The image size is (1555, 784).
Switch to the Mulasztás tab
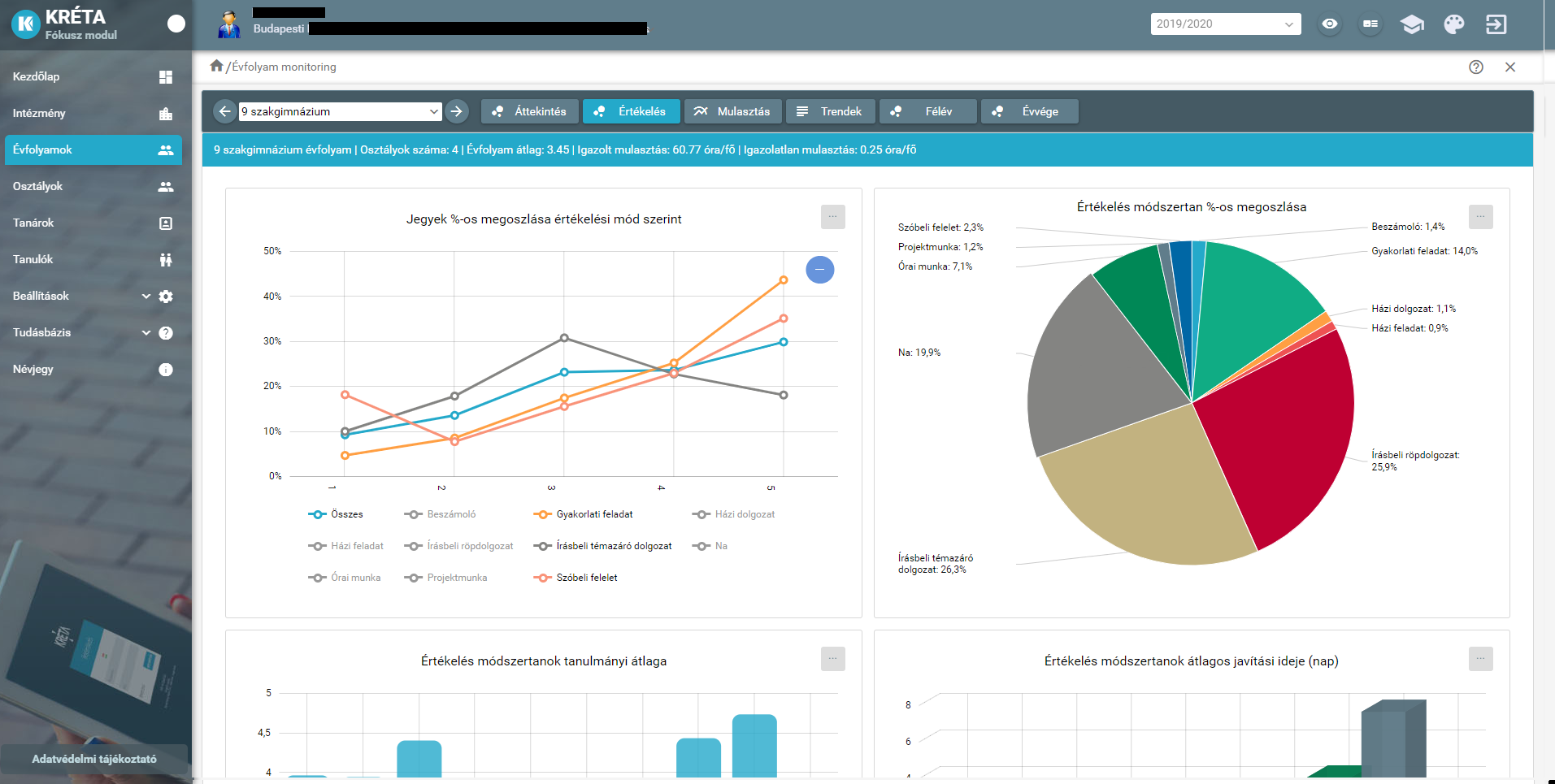(733, 111)
